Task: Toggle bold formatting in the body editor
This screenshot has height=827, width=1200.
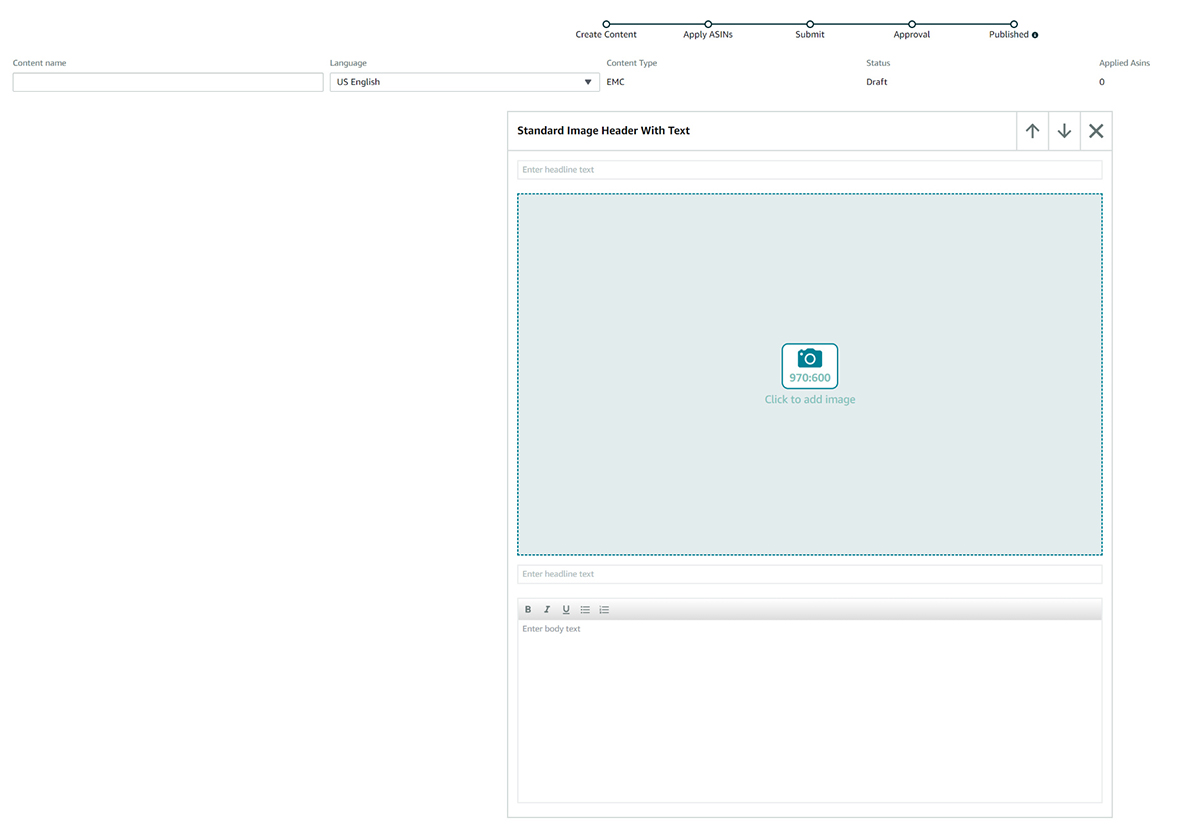Action: coord(528,609)
